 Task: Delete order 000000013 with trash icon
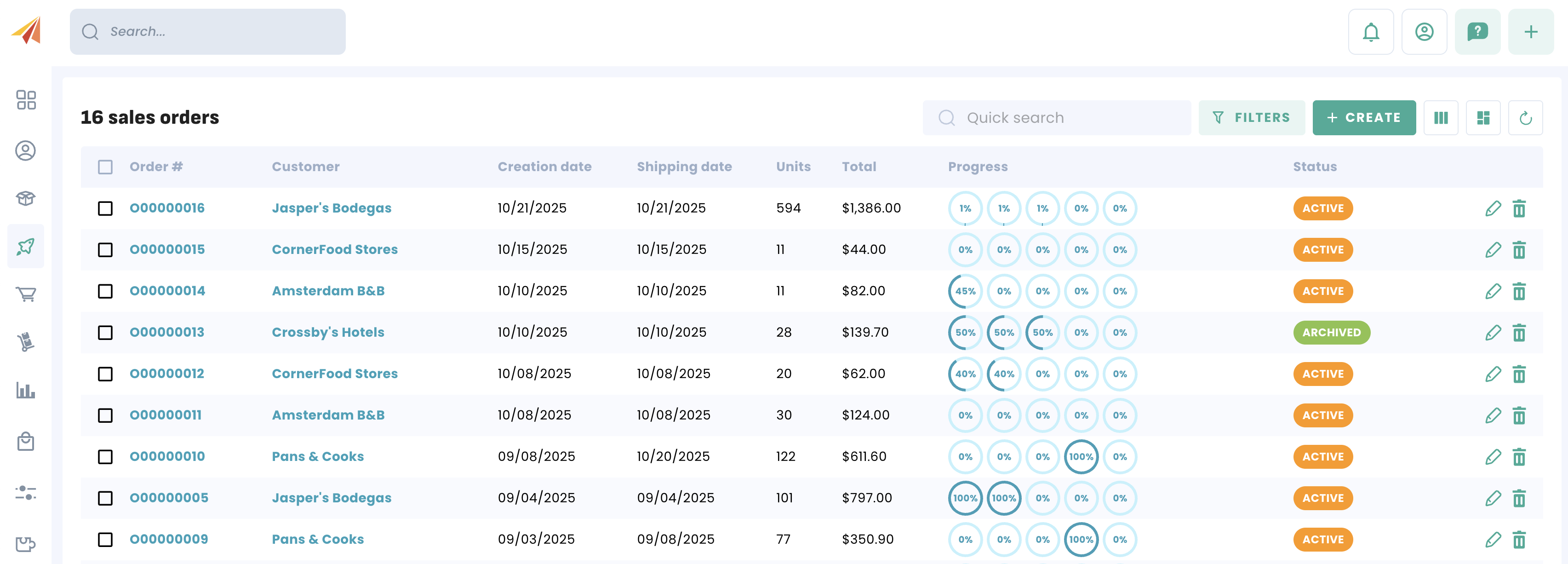coord(1519,333)
